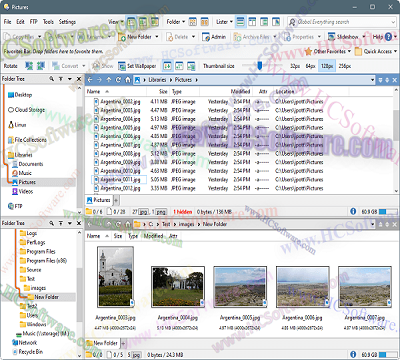Viewport: 400px width, 360px height.
Task: Open the Lister dropdown menu
Action: tap(224, 22)
